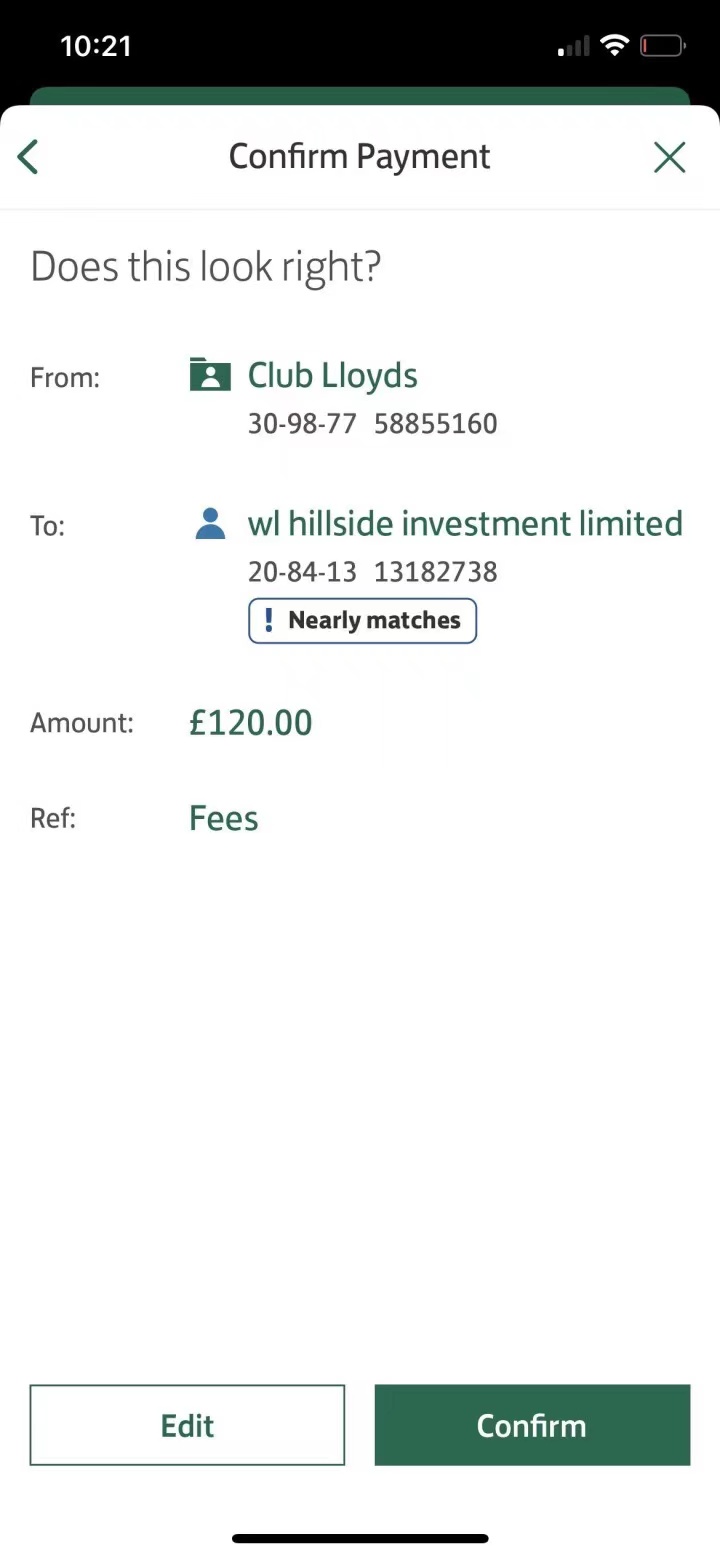Tap payee account number 13182738
The image size is (720, 1558).
(435, 571)
